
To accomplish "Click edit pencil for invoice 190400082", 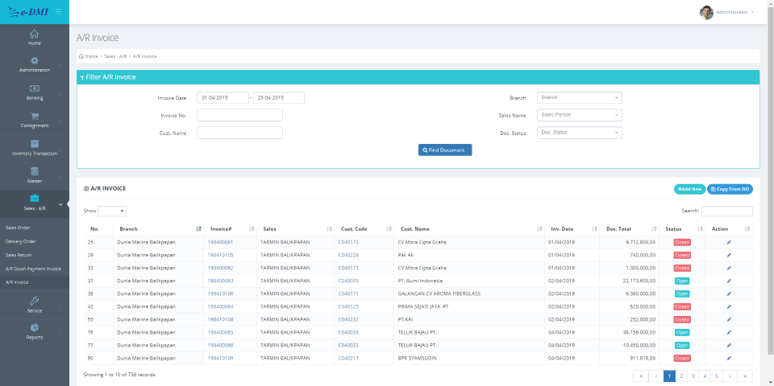I will coord(729,268).
